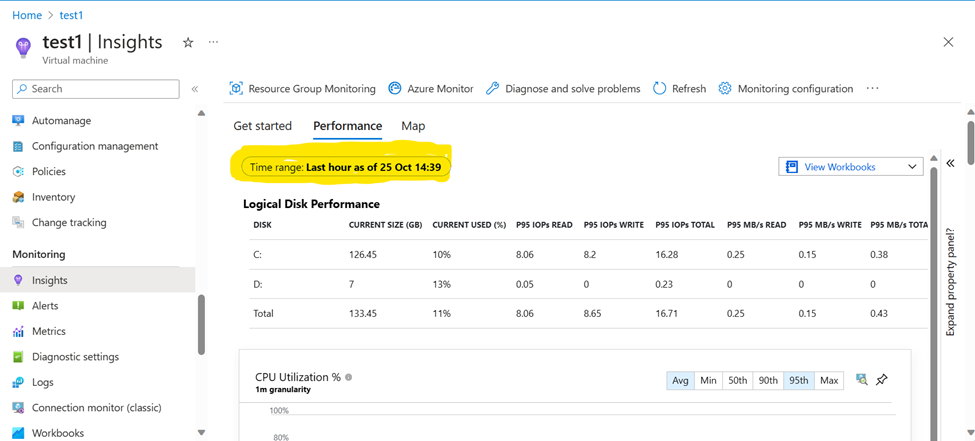The height and width of the screenshot is (441, 975).
Task: Sort by P95 MB/s WRITE column header
Action: click(x=830, y=225)
